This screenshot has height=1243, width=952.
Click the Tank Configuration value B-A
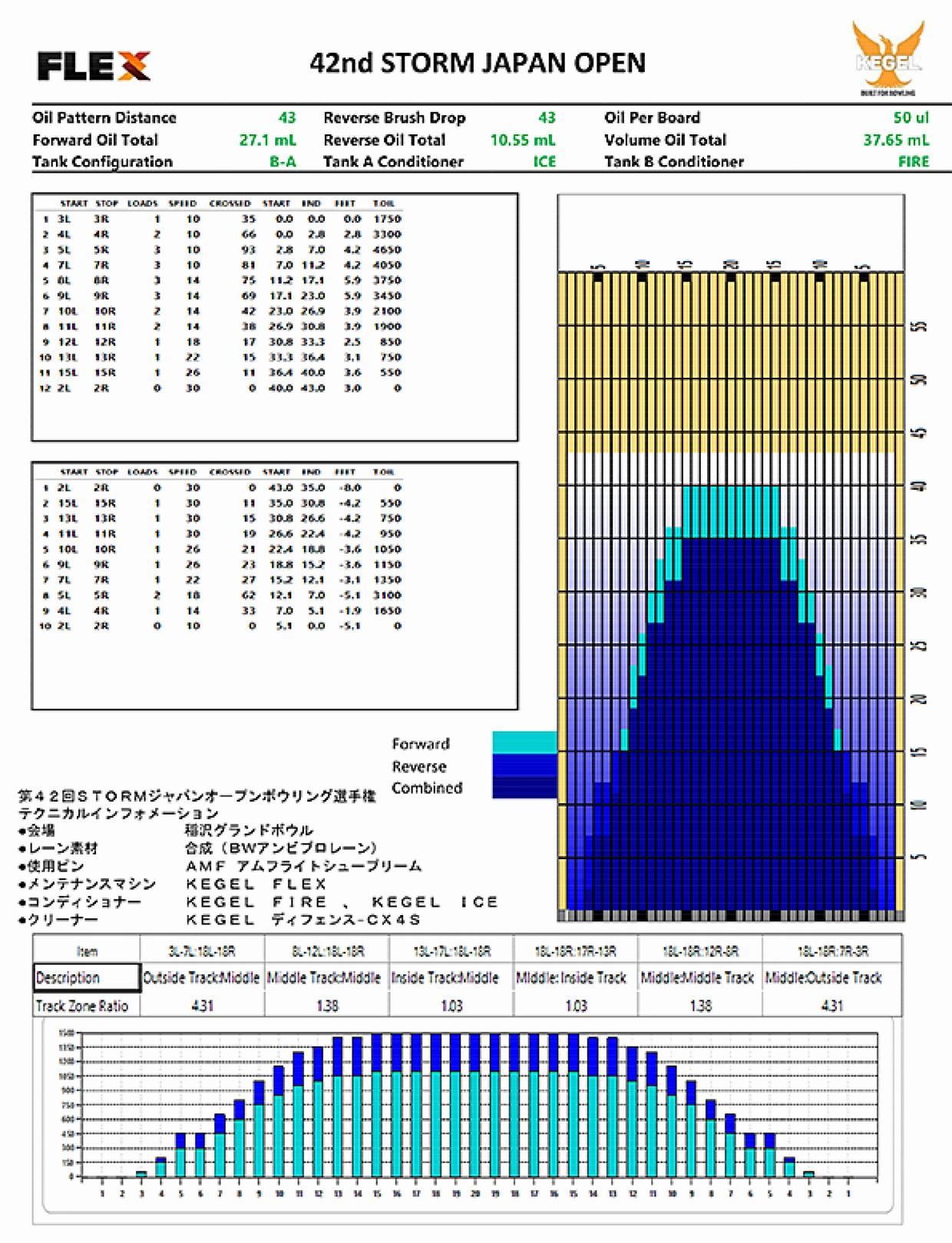click(x=283, y=162)
